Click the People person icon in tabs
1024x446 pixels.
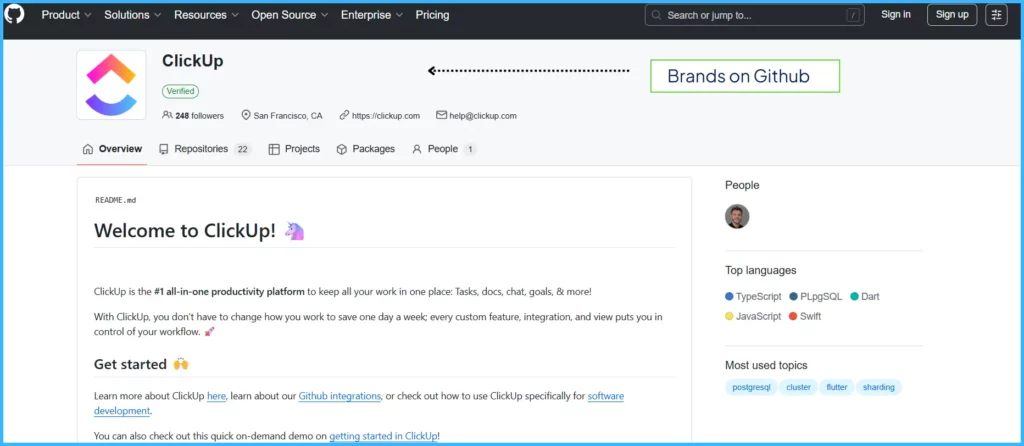[417, 149]
